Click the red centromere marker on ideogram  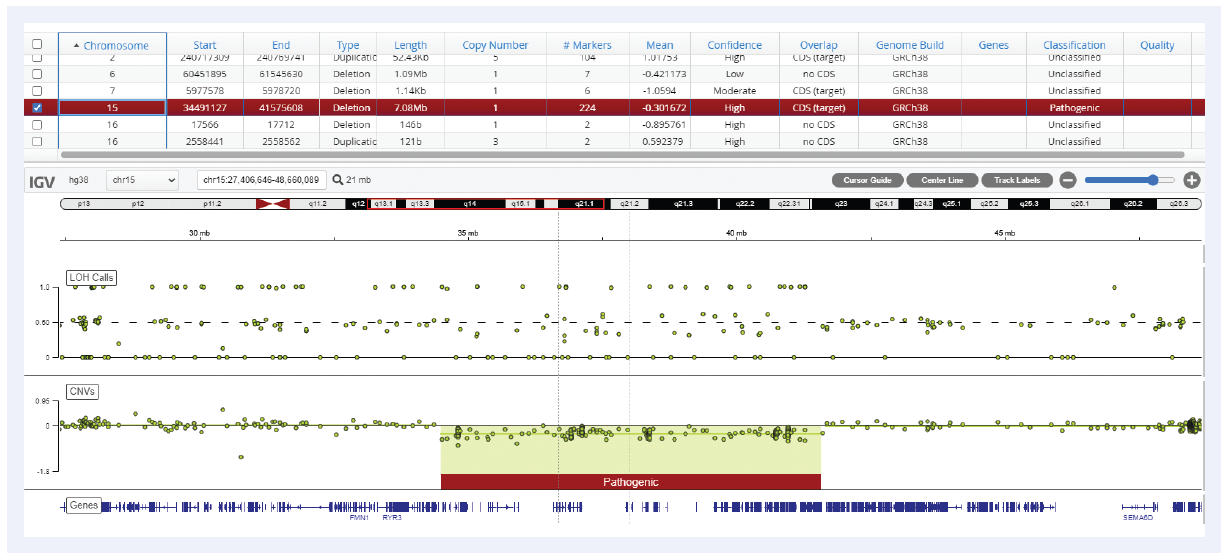(x=273, y=203)
